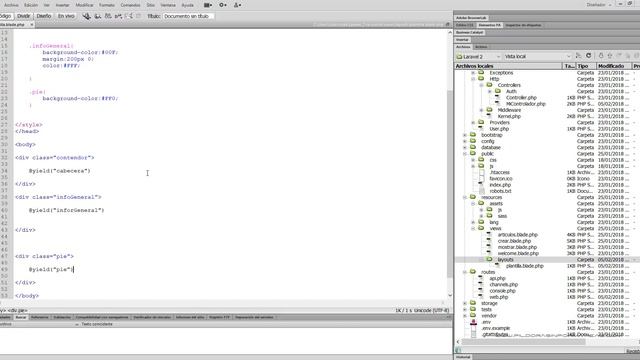This screenshot has width=640, height=360.
Task: Collapse the Http folder expander
Action: point(473,79)
